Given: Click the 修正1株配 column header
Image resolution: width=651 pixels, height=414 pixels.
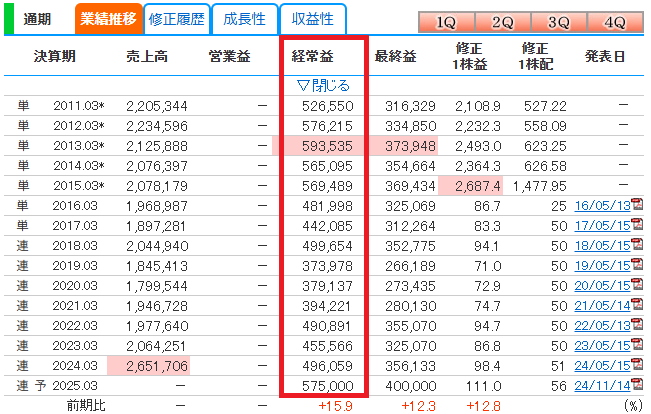Looking at the screenshot, I should point(536,56).
